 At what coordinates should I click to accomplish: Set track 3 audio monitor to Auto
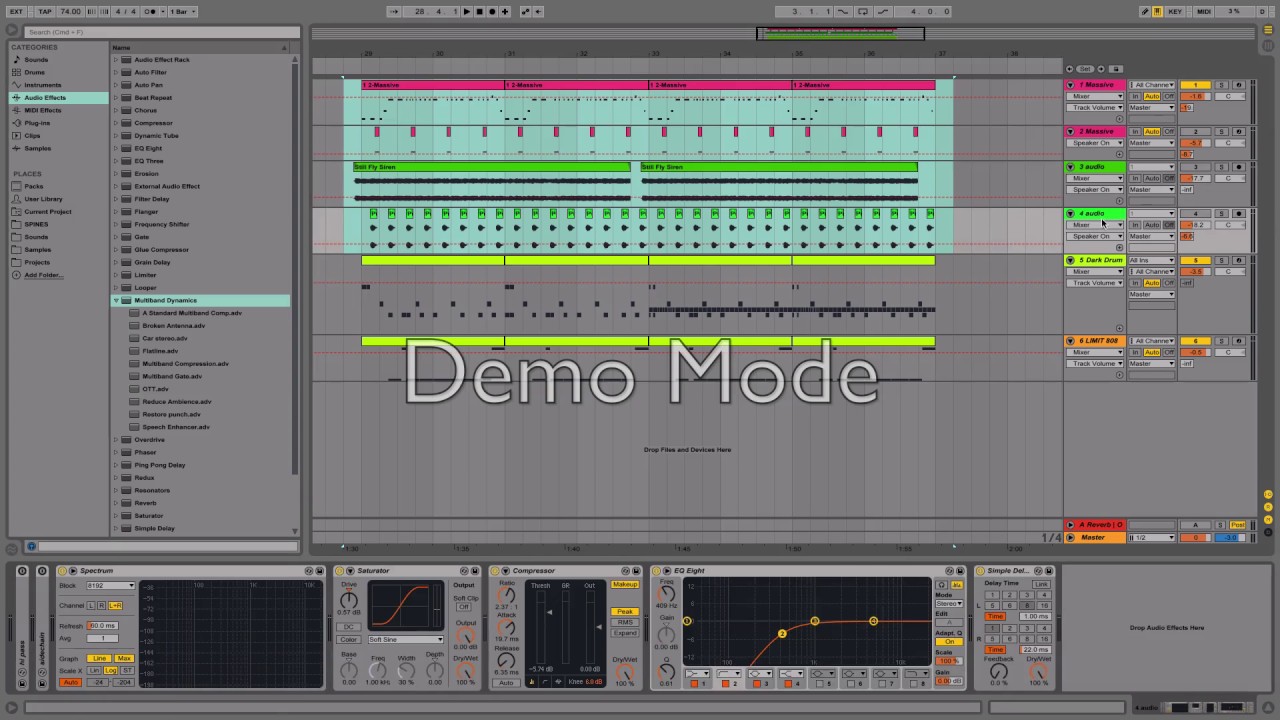(1152, 178)
